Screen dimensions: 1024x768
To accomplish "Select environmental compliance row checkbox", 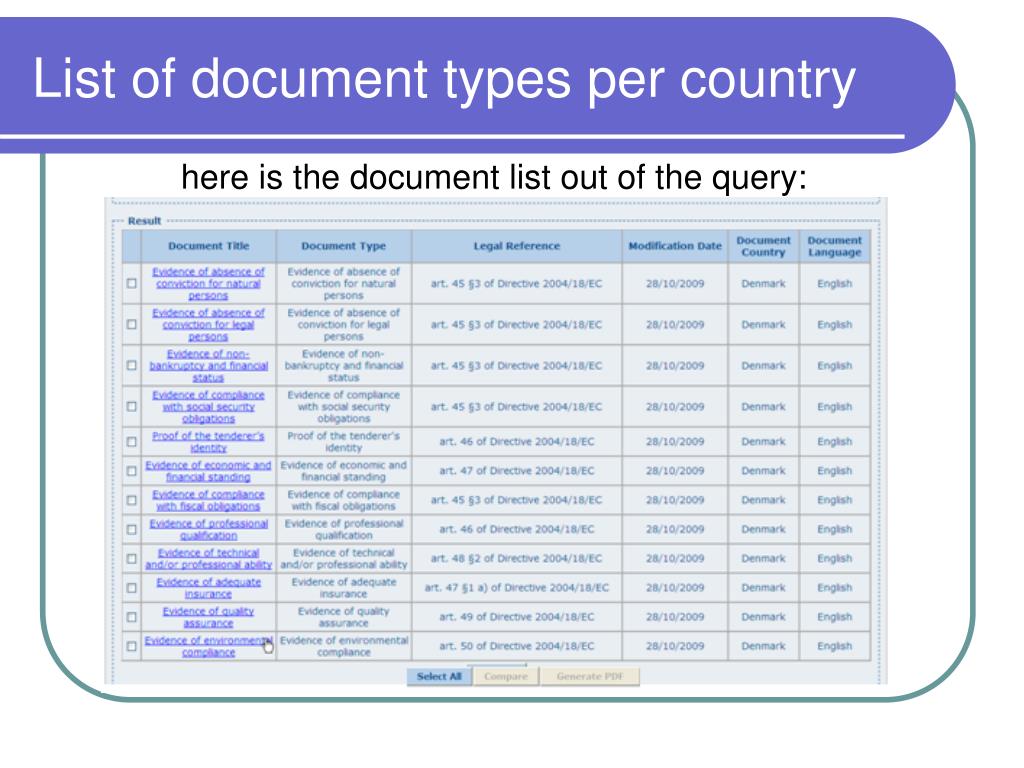I will 132,646.
